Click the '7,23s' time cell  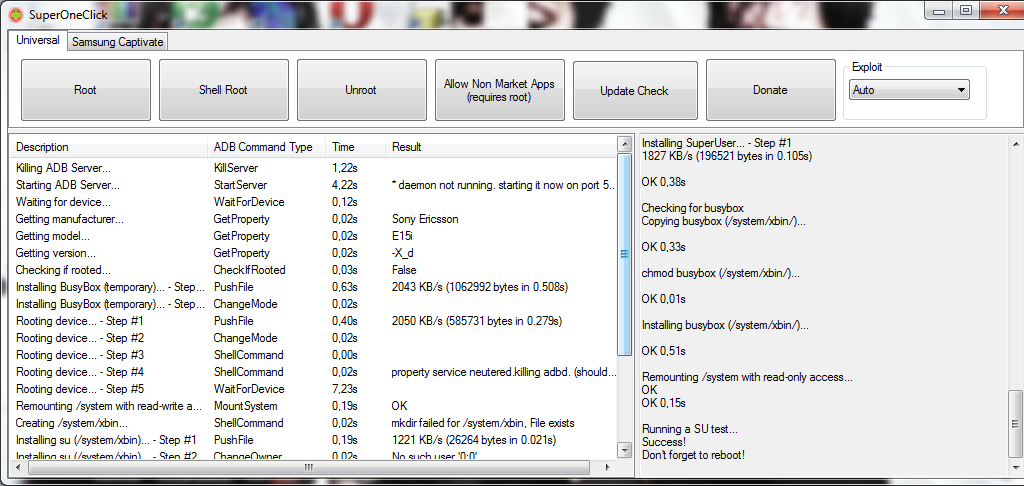pyautogui.click(x=345, y=389)
